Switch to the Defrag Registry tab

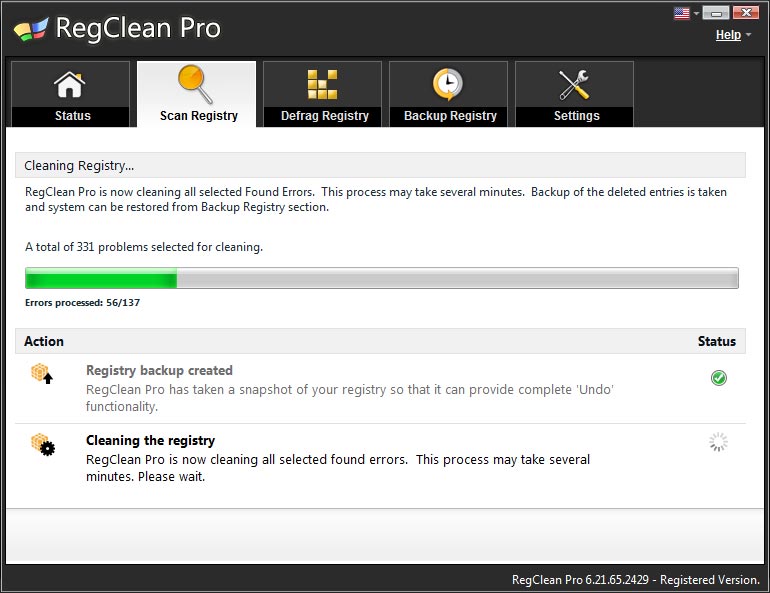click(322, 94)
